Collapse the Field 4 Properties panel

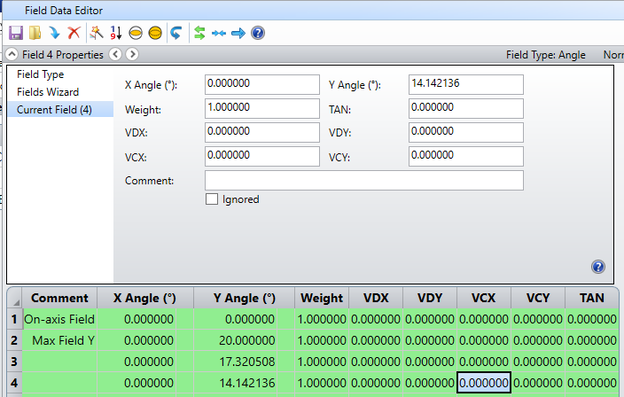pos(12,54)
